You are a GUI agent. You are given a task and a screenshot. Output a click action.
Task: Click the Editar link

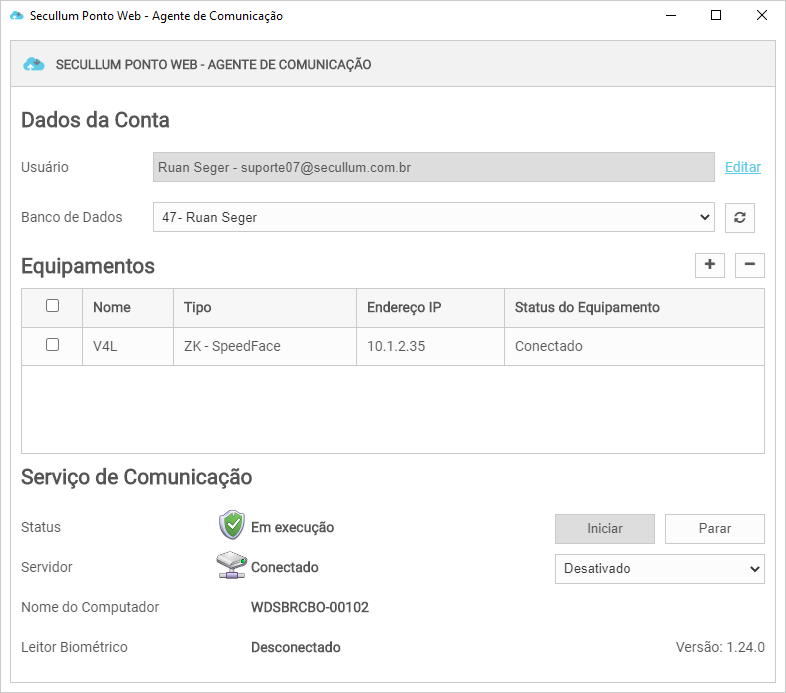click(743, 167)
